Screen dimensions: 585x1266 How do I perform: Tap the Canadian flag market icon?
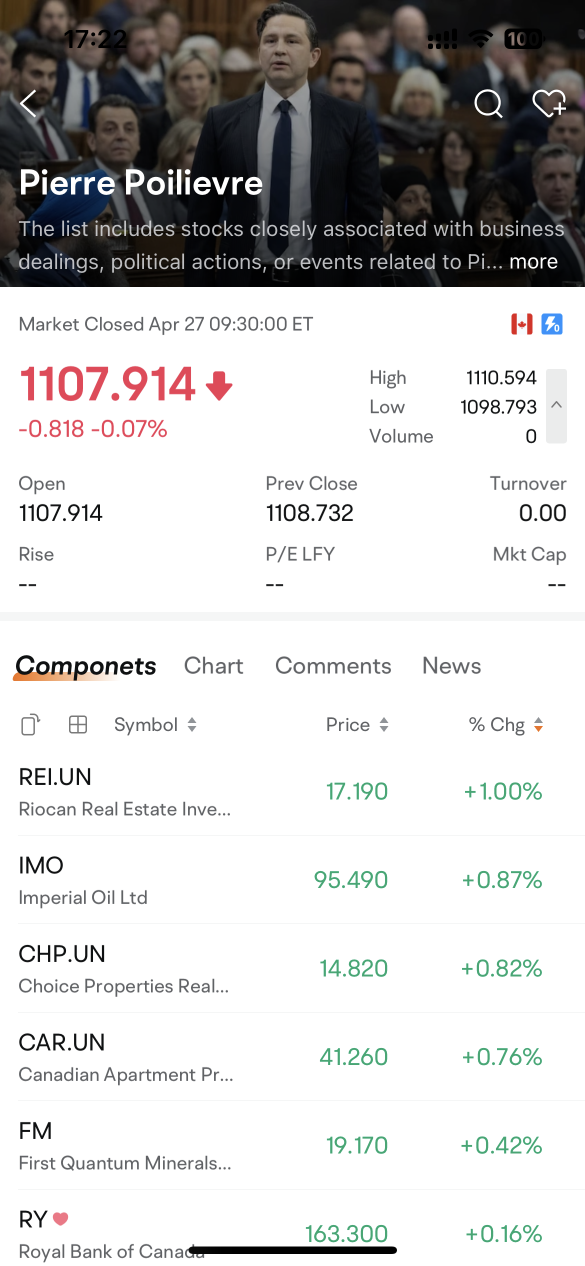[522, 324]
